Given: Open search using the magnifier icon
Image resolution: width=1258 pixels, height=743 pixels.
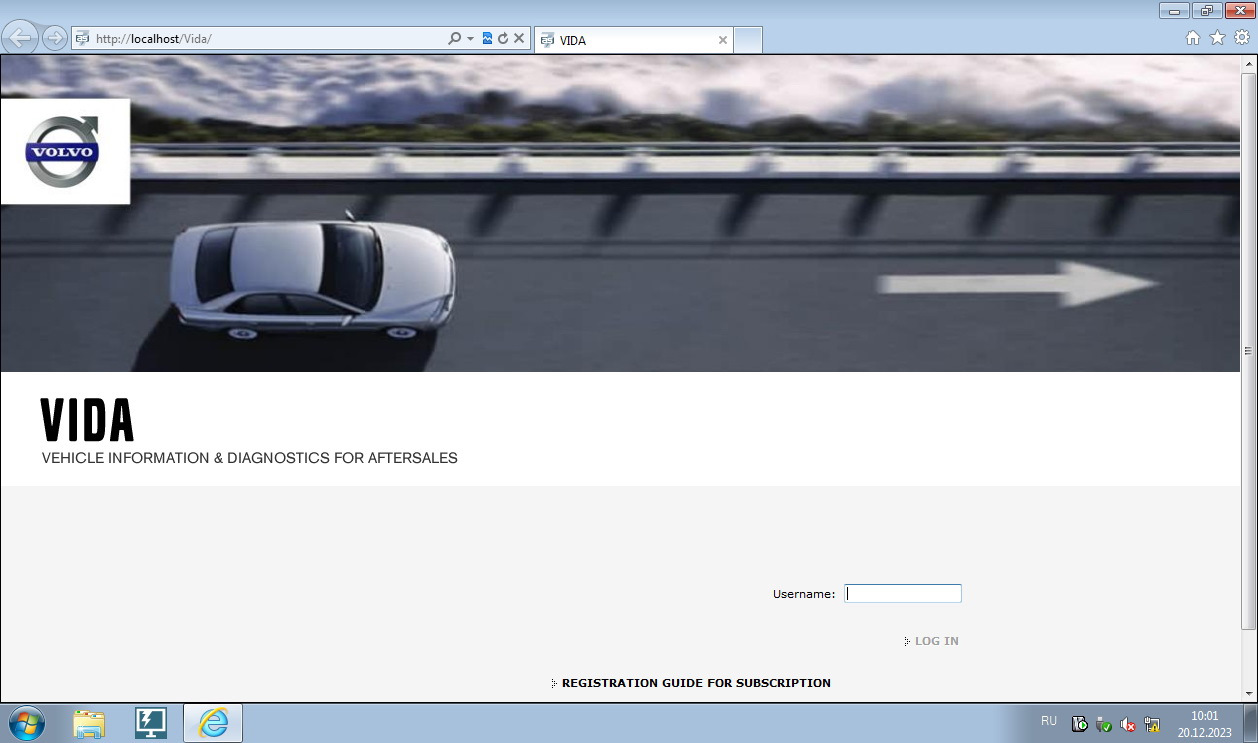Looking at the screenshot, I should (455, 37).
